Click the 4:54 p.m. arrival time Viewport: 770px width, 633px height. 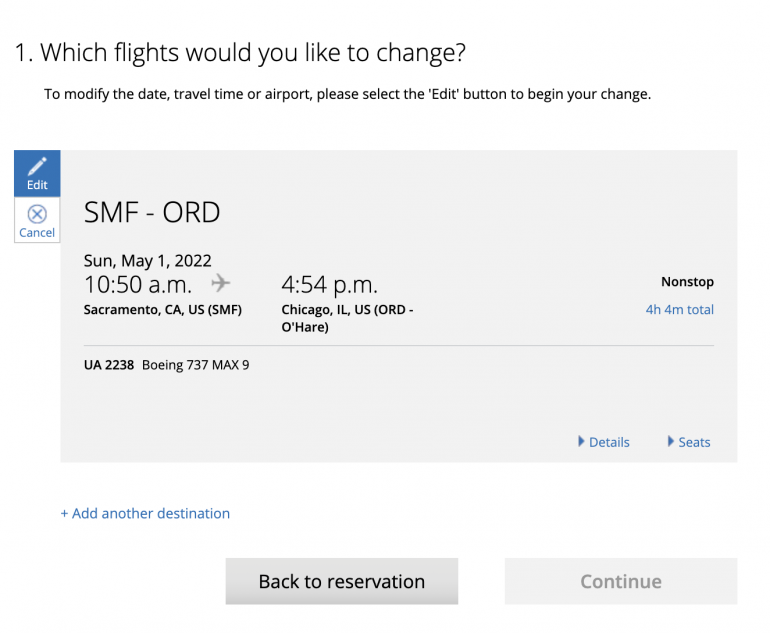click(x=329, y=284)
